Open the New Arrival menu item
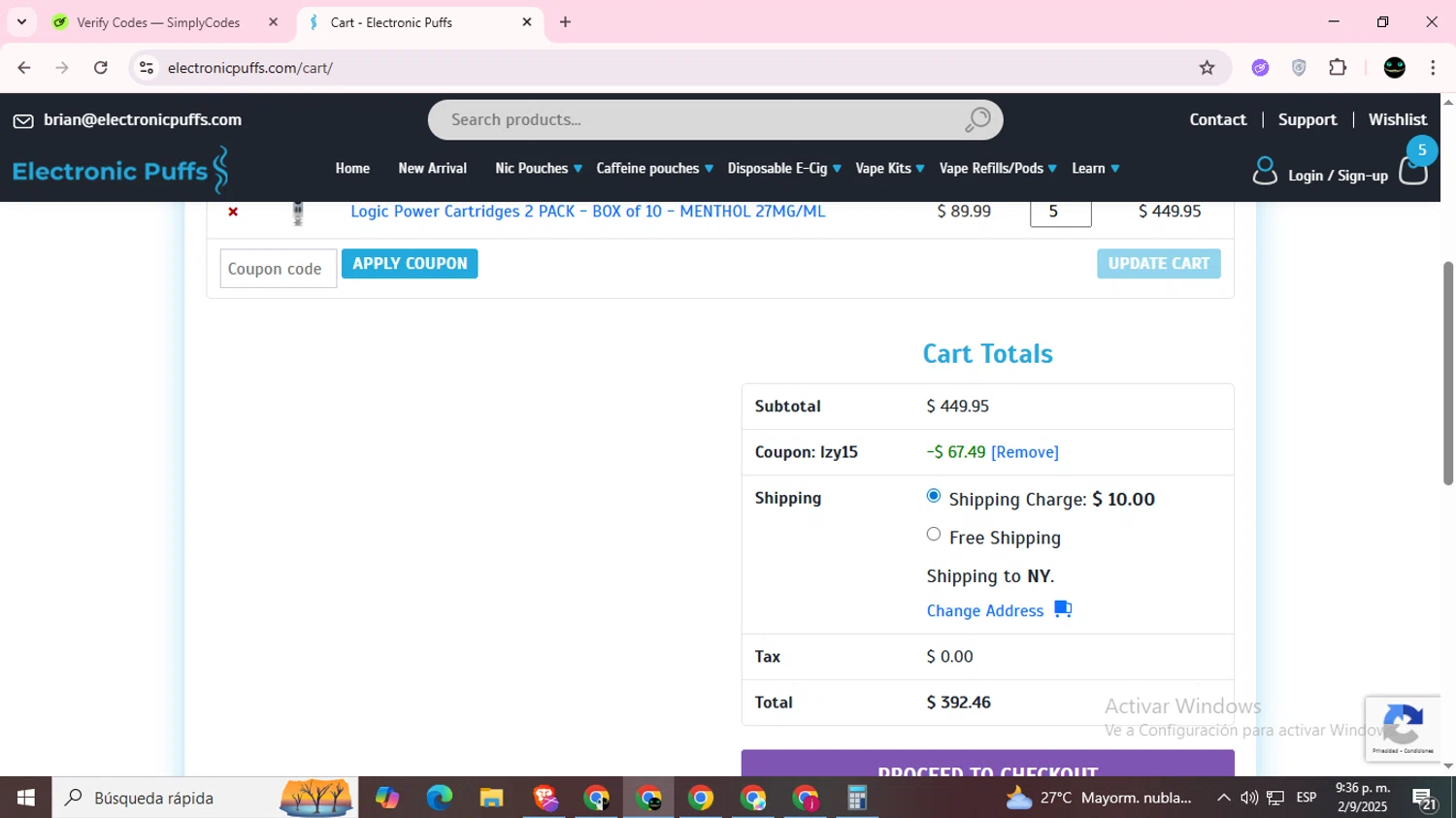Screen dimensions: 1456x818 click(433, 169)
